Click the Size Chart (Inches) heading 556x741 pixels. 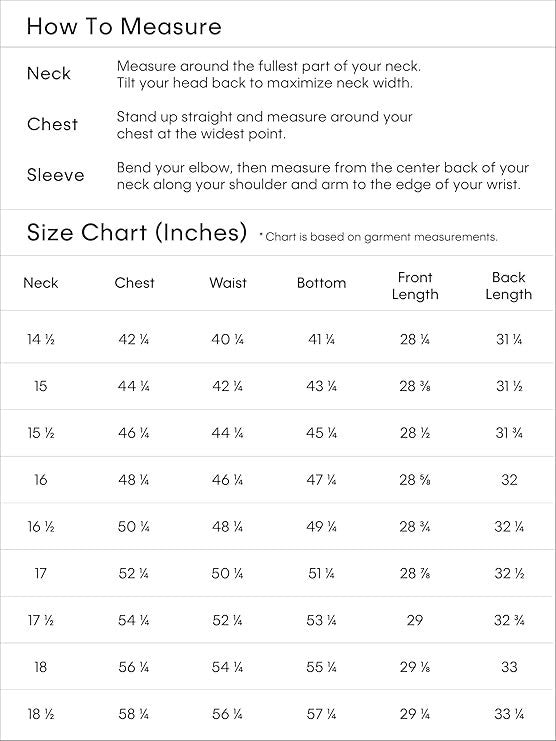point(137,232)
